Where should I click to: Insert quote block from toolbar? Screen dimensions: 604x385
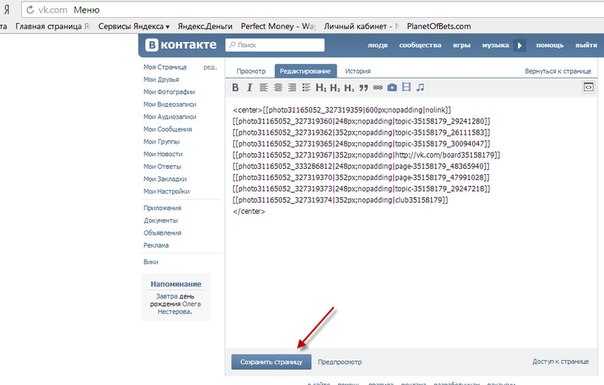[364, 88]
